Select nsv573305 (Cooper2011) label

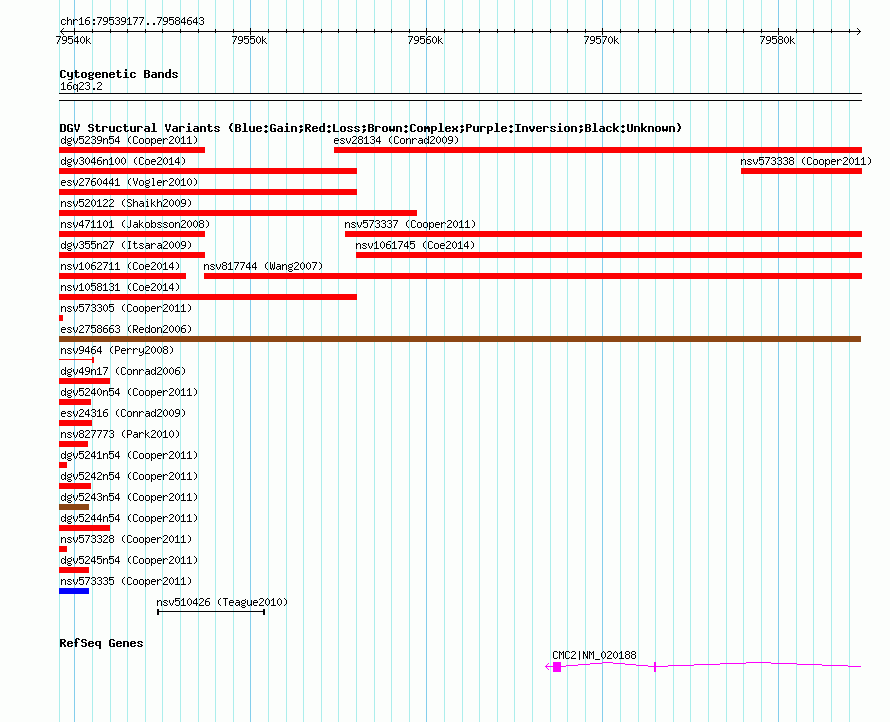pyautogui.click(x=126, y=308)
